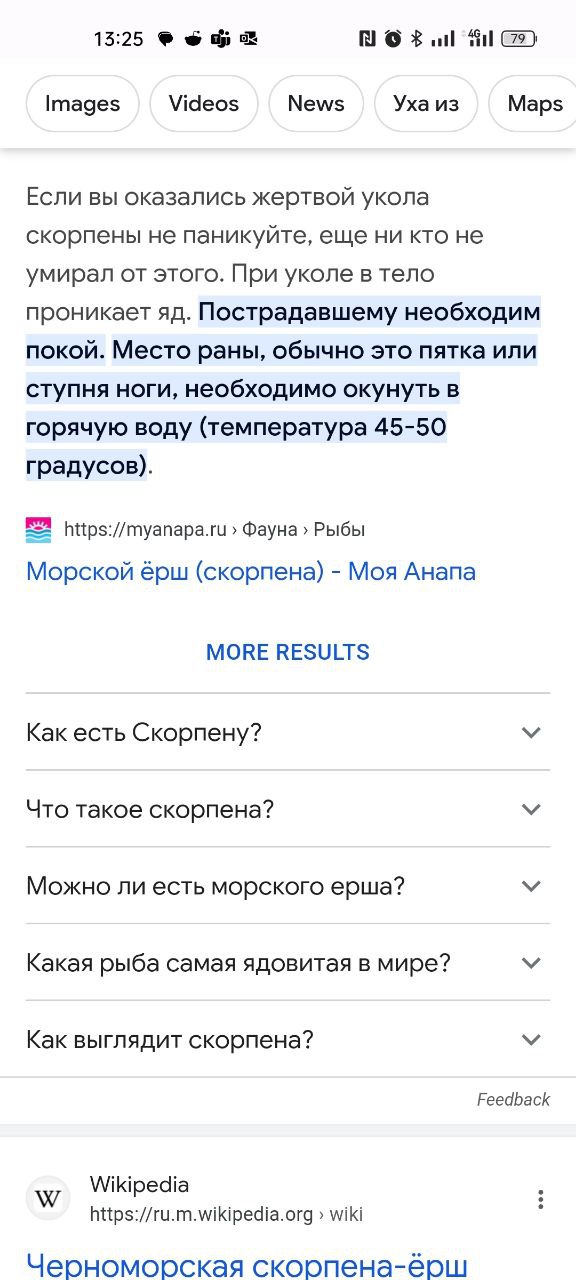Open the News search tab

point(316,103)
